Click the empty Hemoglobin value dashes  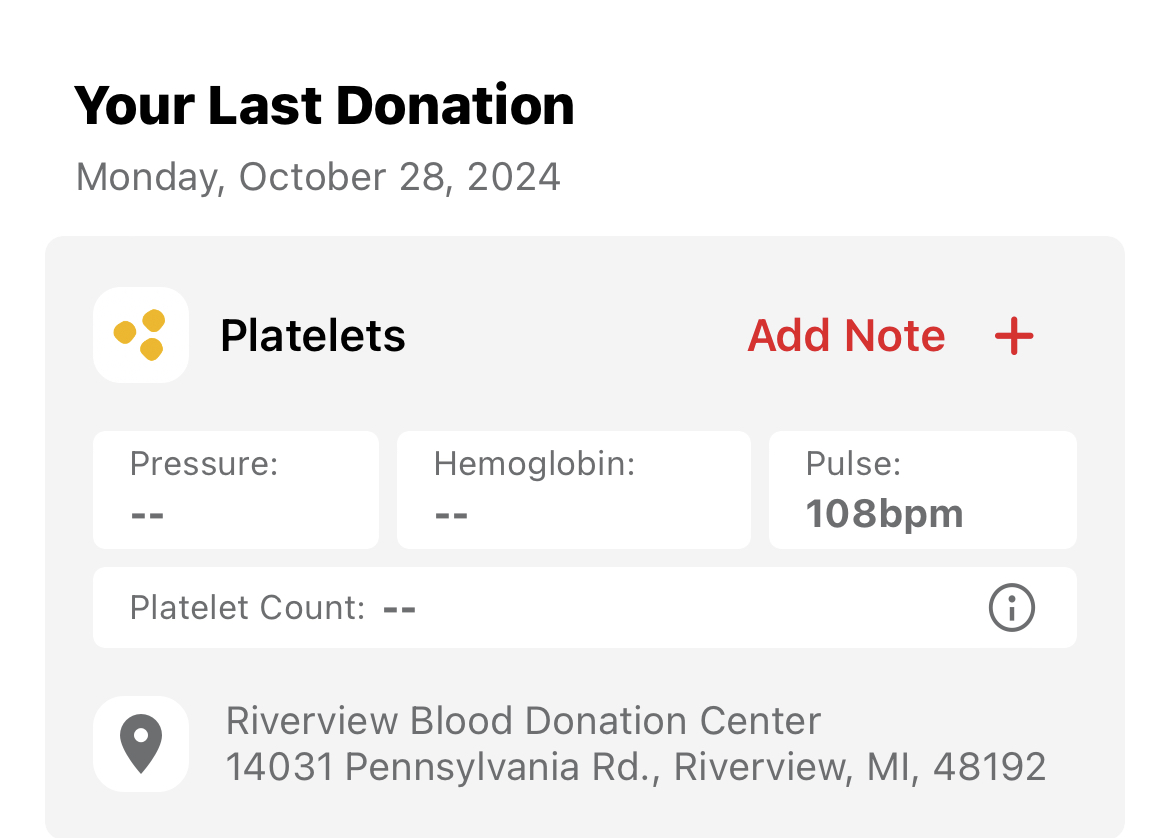click(452, 515)
